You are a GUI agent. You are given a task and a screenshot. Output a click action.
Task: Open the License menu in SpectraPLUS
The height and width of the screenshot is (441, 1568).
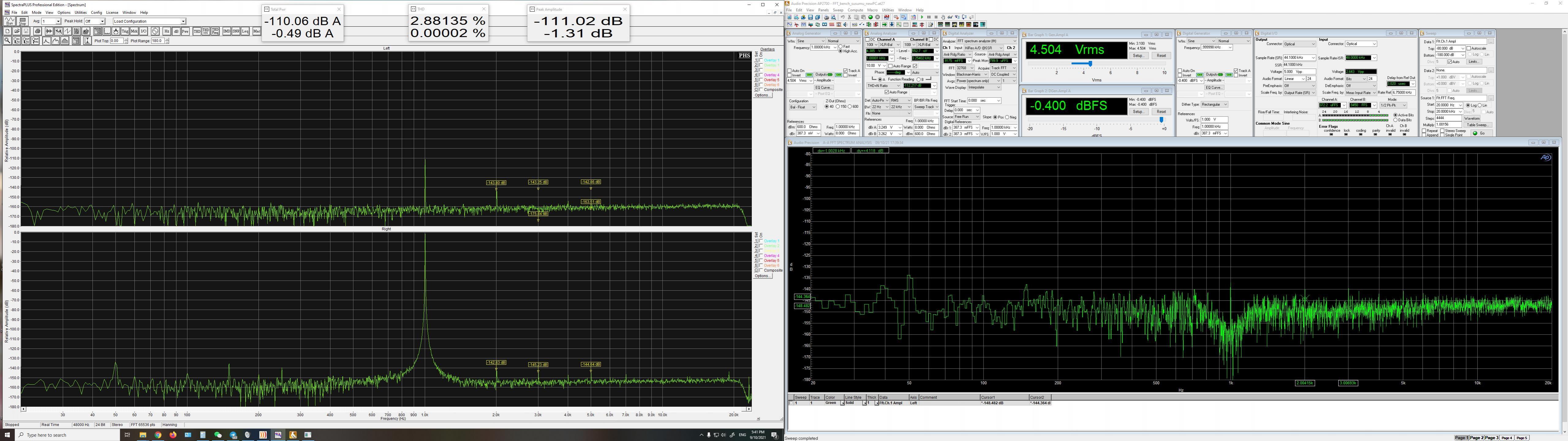[112, 12]
